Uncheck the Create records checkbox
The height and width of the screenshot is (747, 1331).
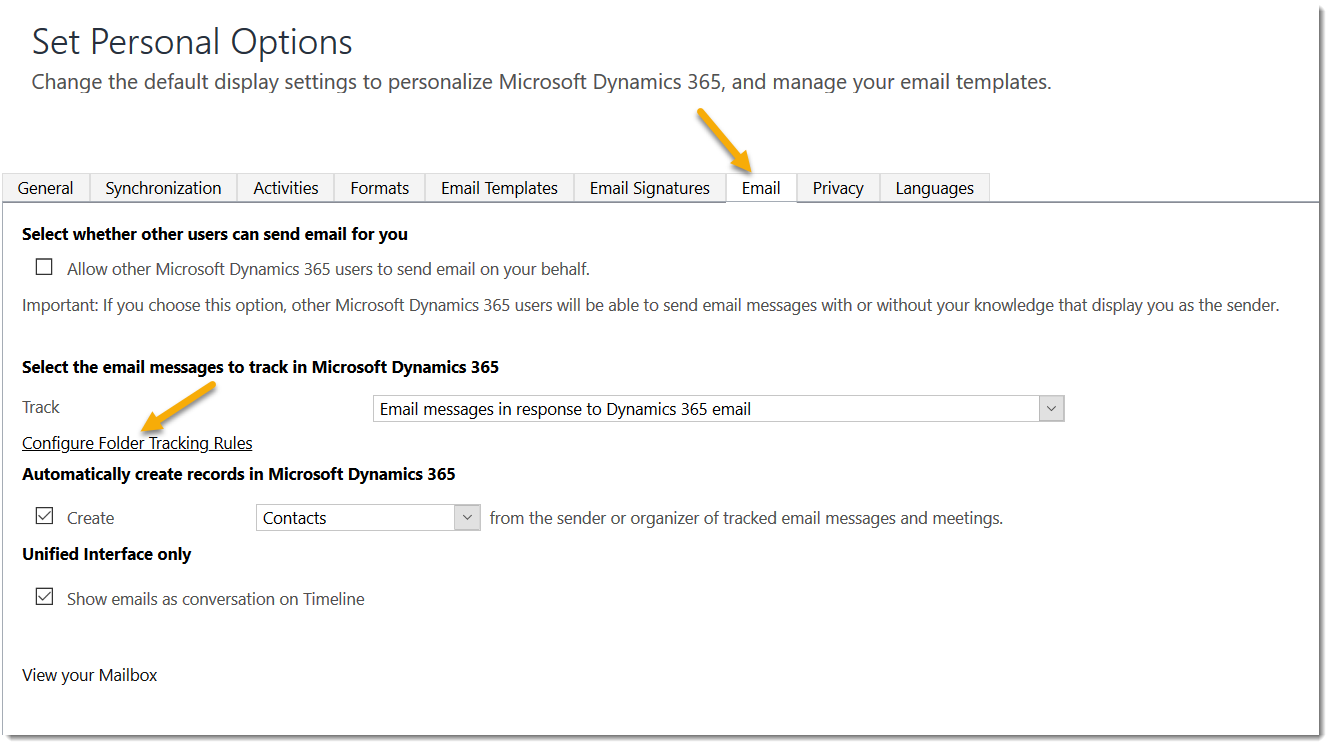pos(44,517)
